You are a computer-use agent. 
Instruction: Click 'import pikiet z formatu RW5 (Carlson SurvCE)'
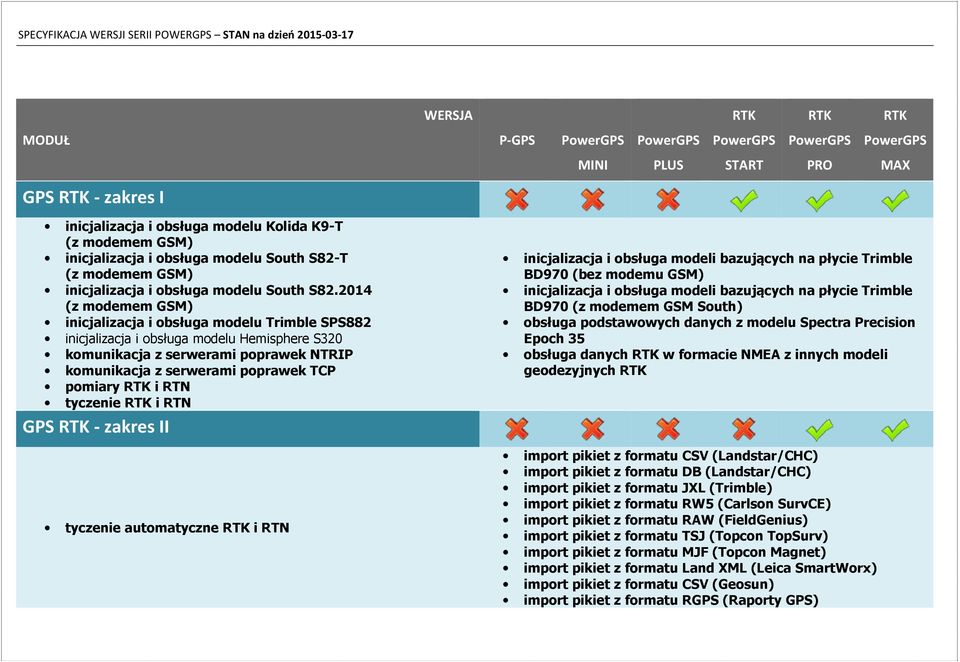(x=677, y=504)
